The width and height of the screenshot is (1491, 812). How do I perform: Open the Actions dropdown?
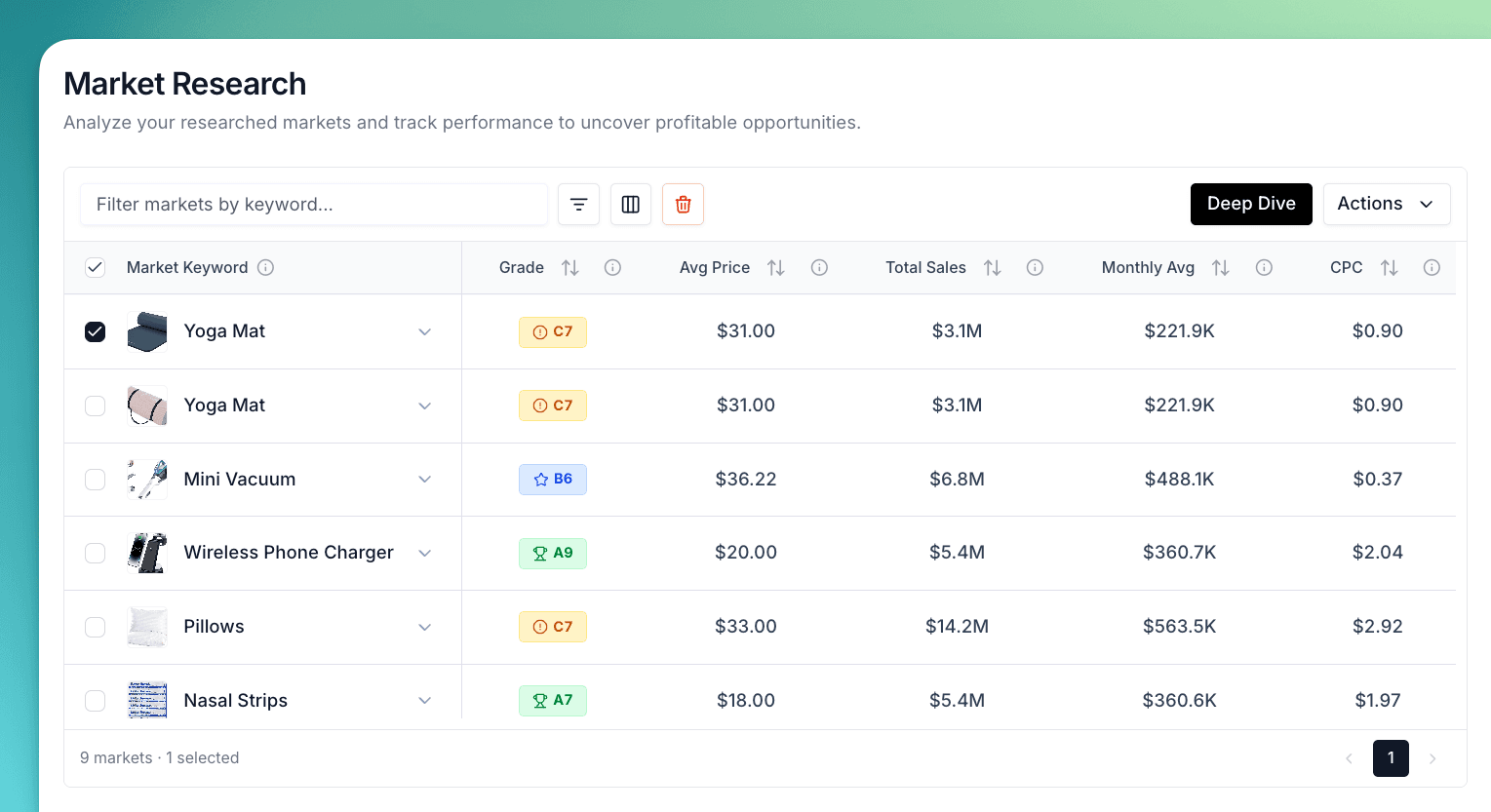1387,204
